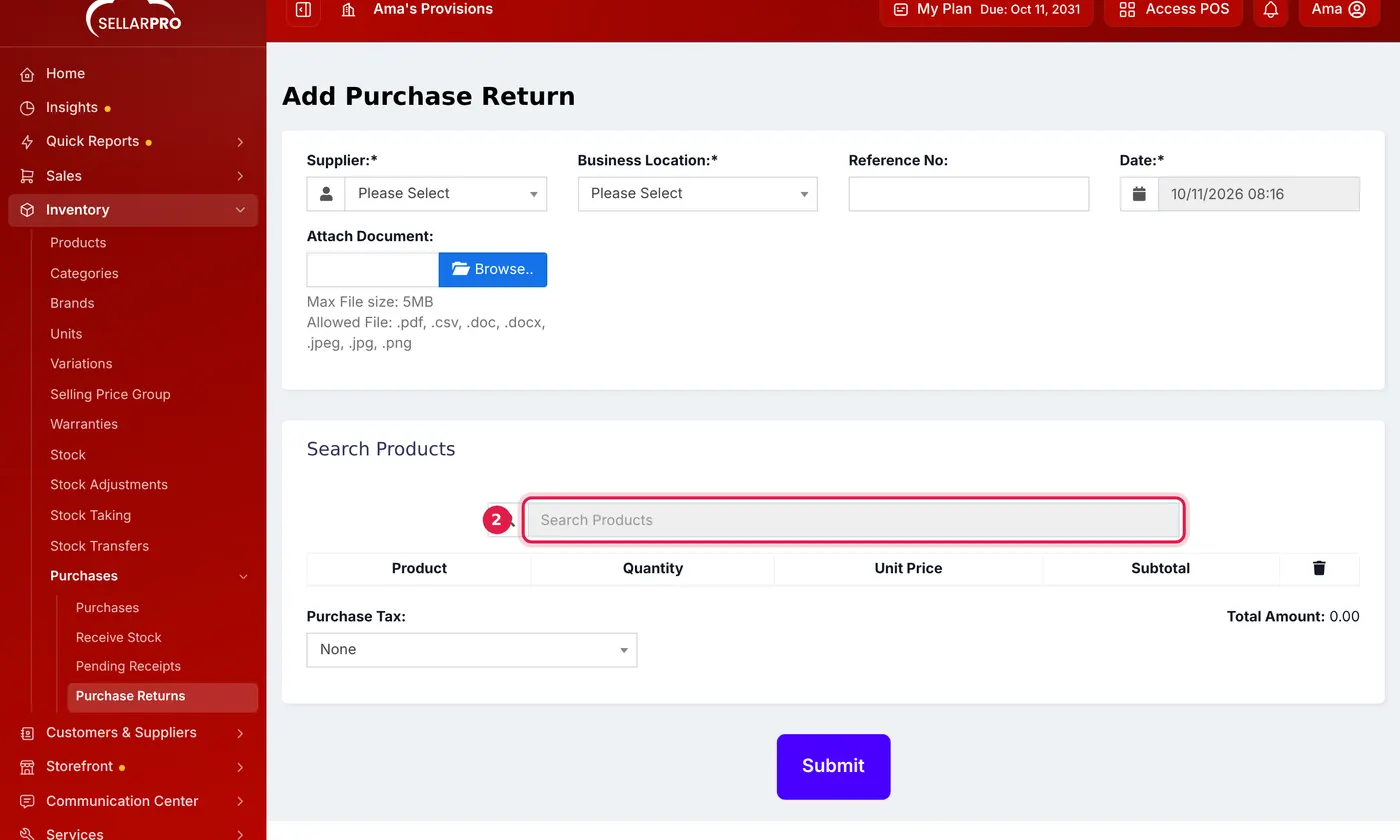Image resolution: width=1400 pixels, height=840 pixels.
Task: Click the supplier person icon
Action: [326, 194]
